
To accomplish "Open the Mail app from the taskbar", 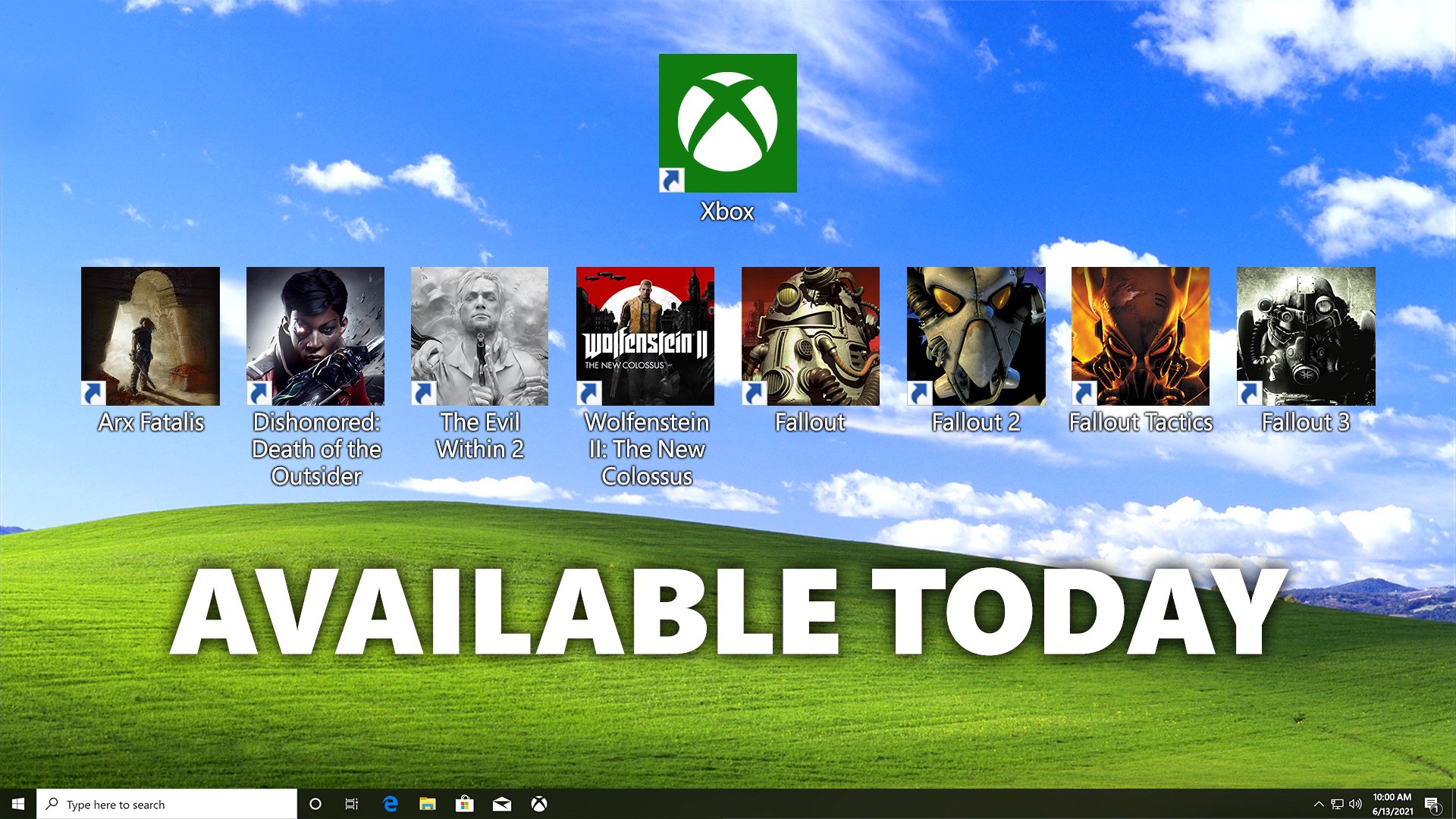I will coord(503,805).
